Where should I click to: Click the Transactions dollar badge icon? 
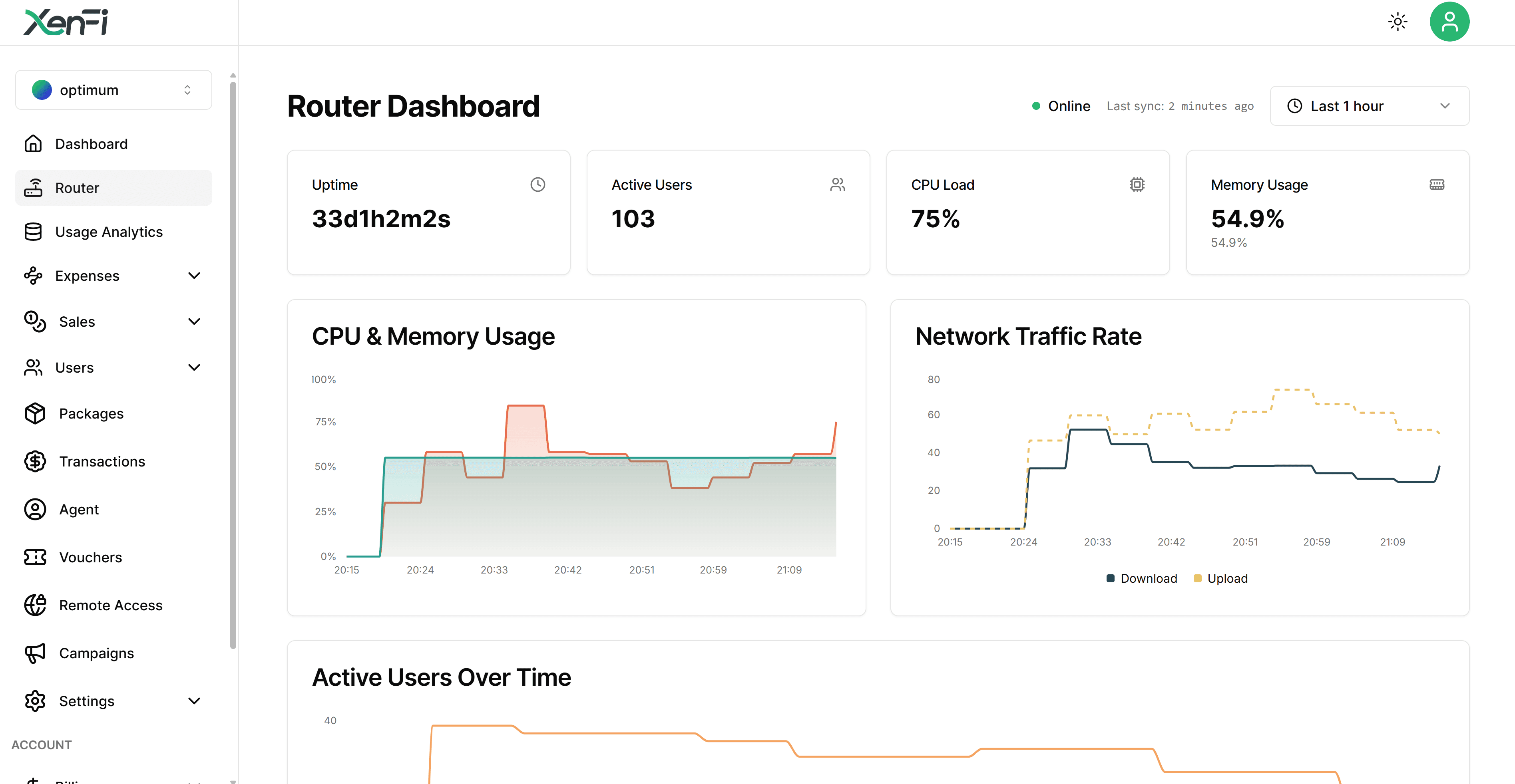tap(35, 462)
